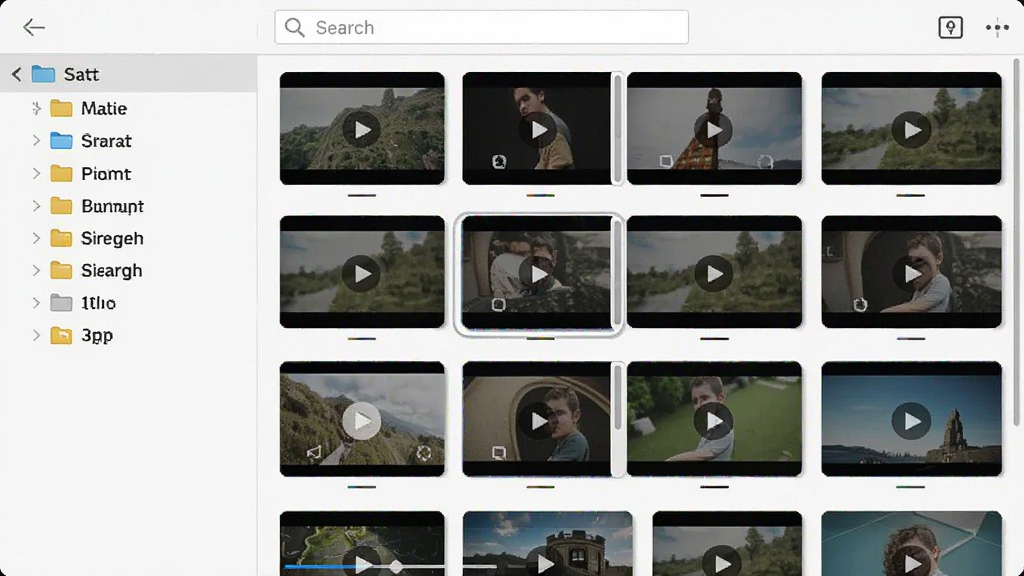The width and height of the screenshot is (1024, 576).
Task: Expand the 1tlio folder chevron
Action: pos(37,302)
